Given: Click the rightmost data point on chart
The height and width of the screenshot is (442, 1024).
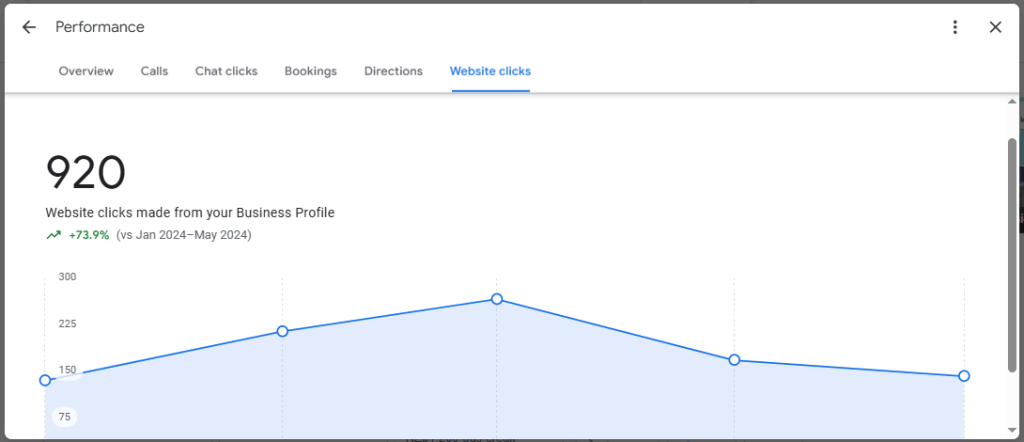Looking at the screenshot, I should tap(964, 376).
